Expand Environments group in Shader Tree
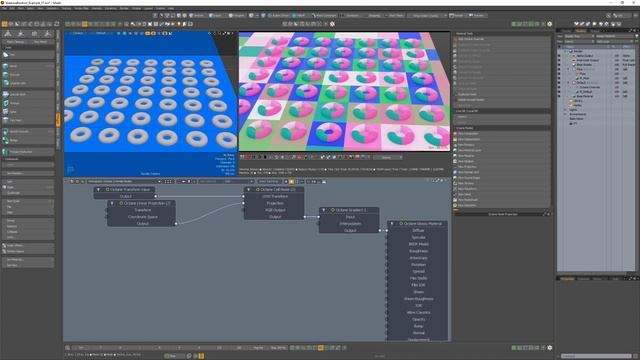The height and width of the screenshot is (360, 640). (565, 114)
